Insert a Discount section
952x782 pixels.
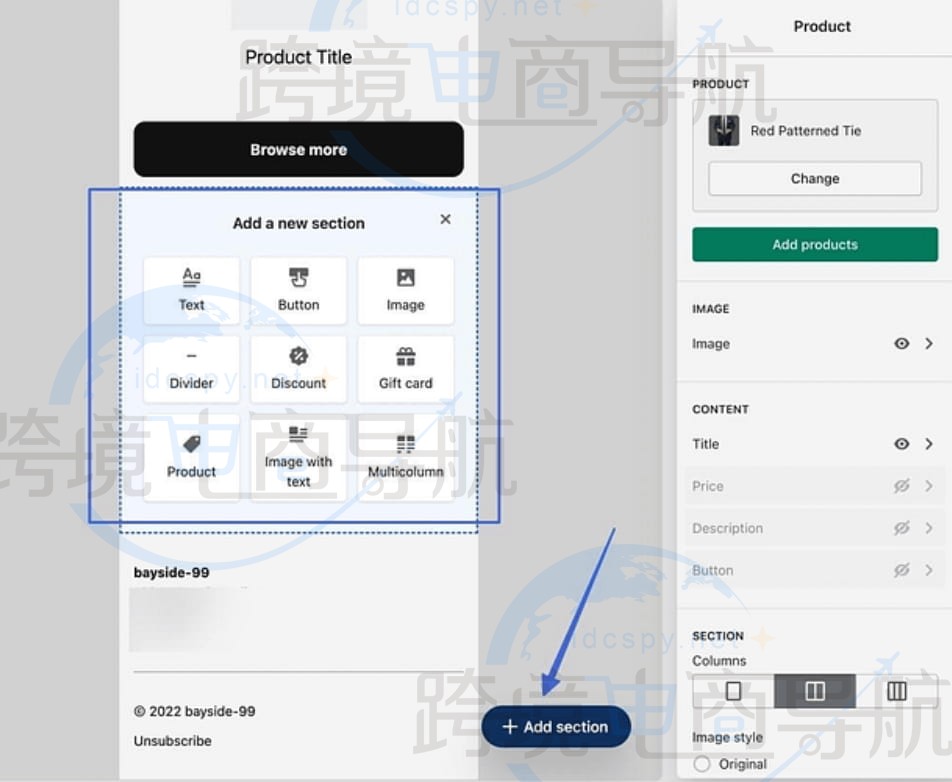tap(298, 368)
